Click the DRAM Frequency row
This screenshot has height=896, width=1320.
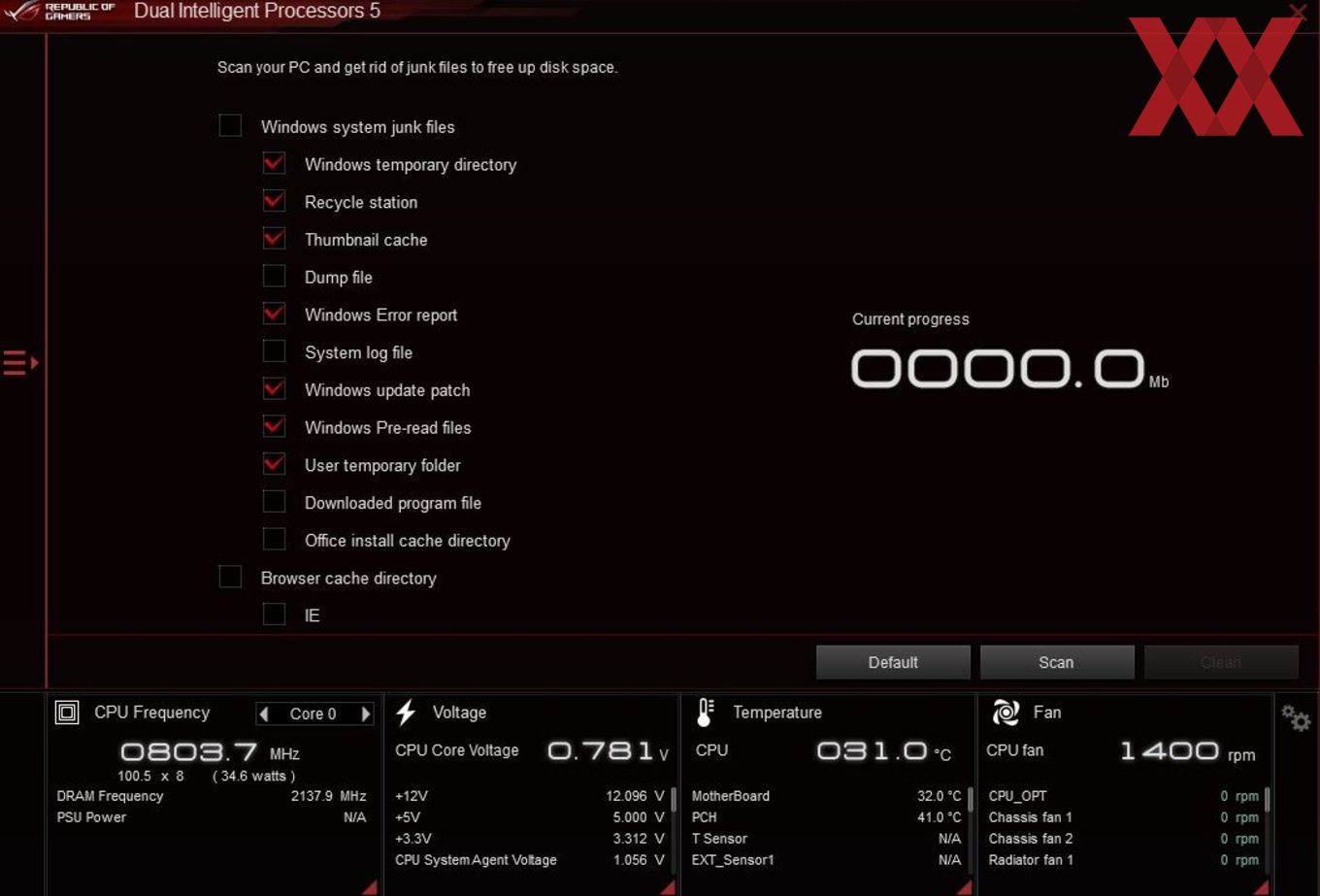[x=211, y=796]
